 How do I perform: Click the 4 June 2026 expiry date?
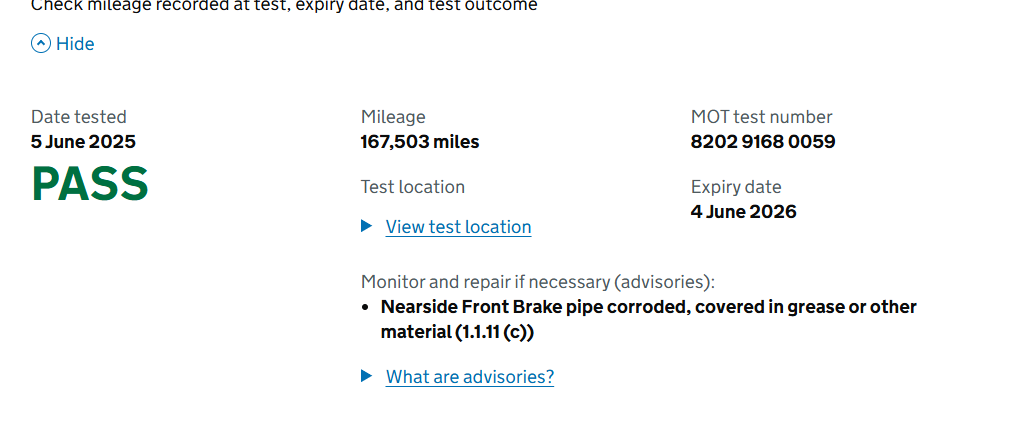[743, 212]
